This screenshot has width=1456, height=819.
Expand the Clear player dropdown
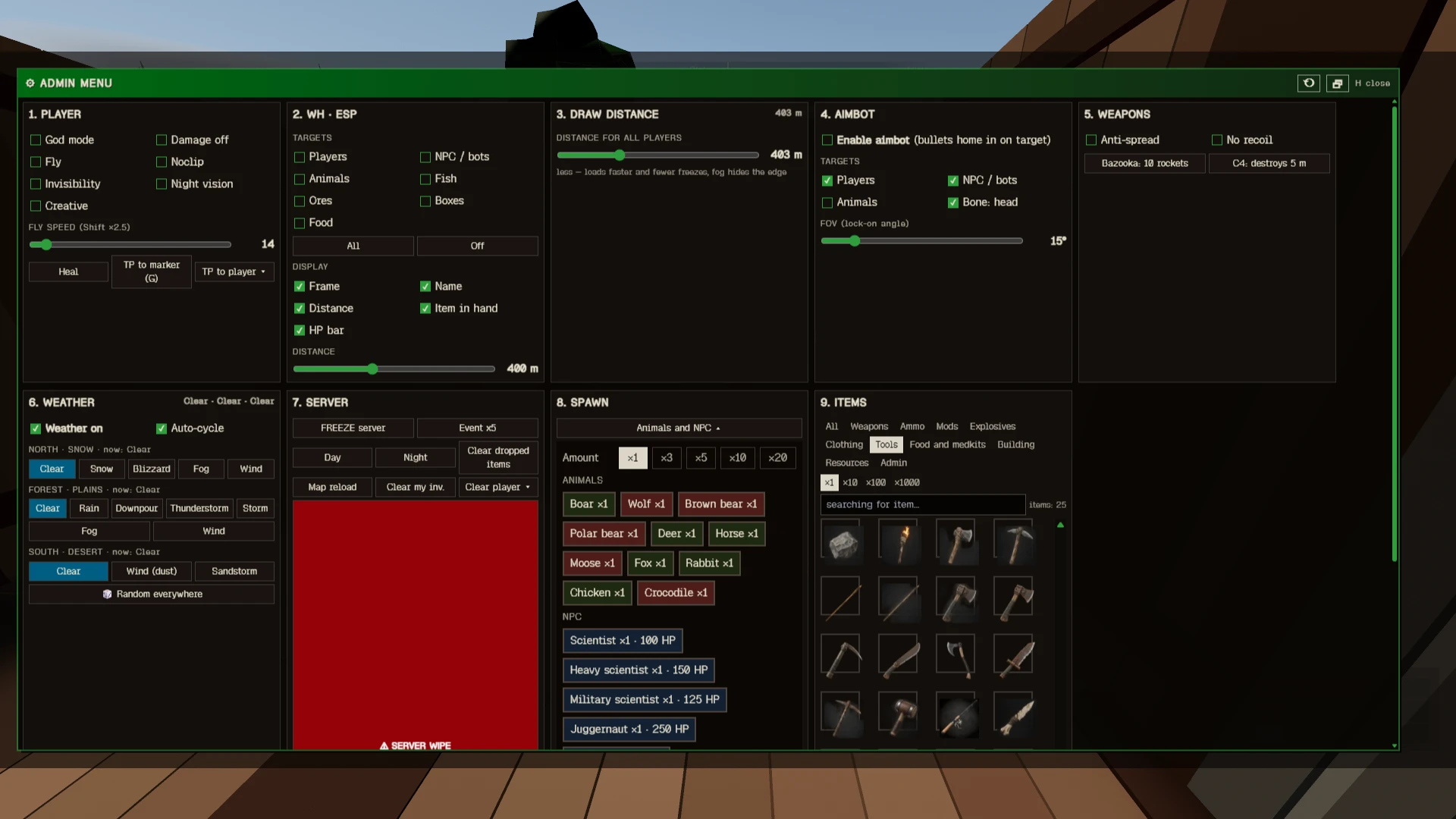tap(497, 487)
